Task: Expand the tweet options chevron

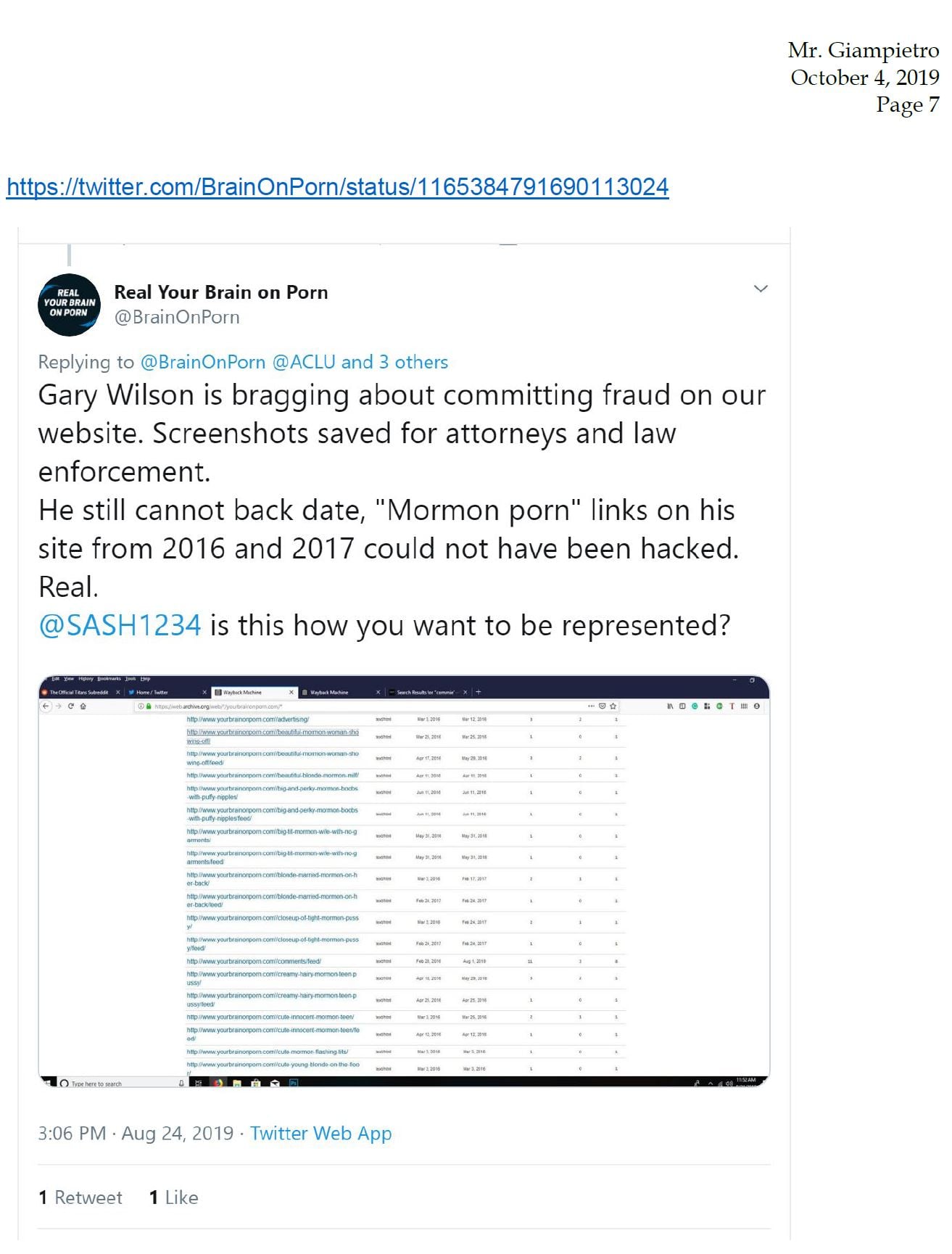Action: point(761,289)
